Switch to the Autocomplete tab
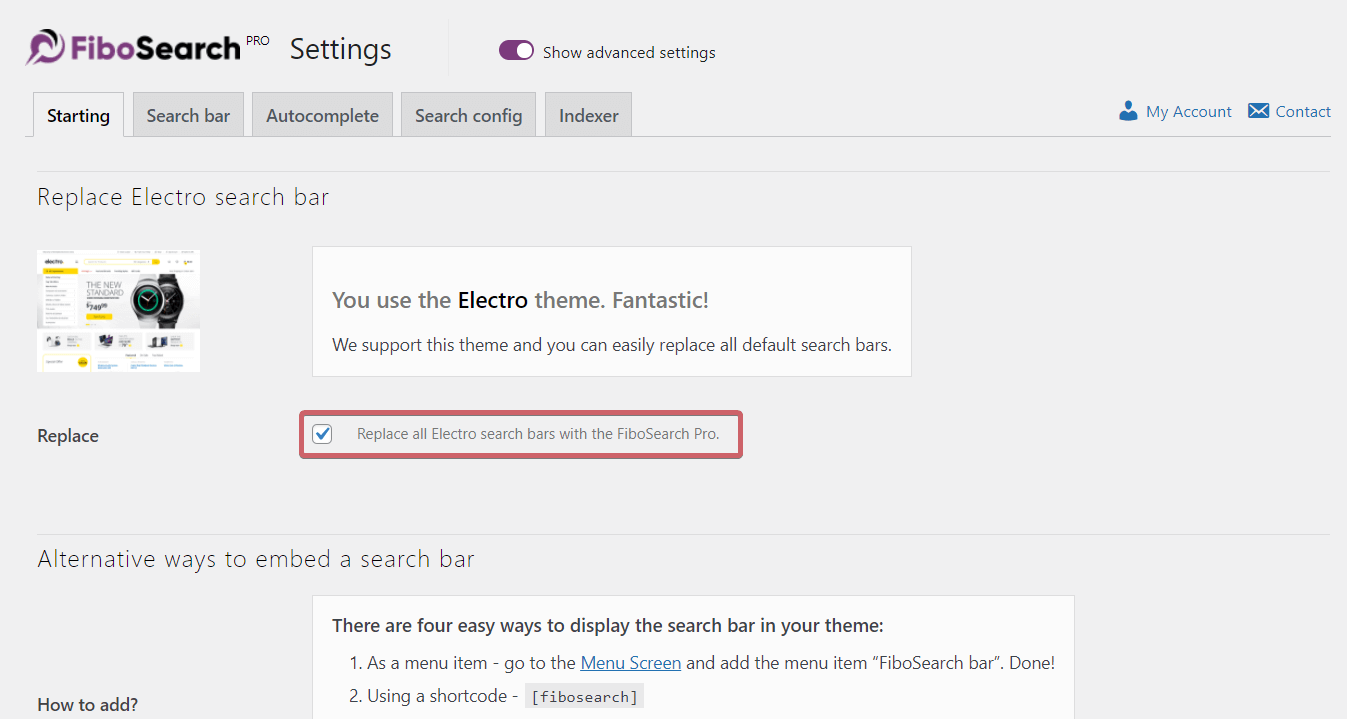This screenshot has height=719, width=1347. pyautogui.click(x=322, y=115)
